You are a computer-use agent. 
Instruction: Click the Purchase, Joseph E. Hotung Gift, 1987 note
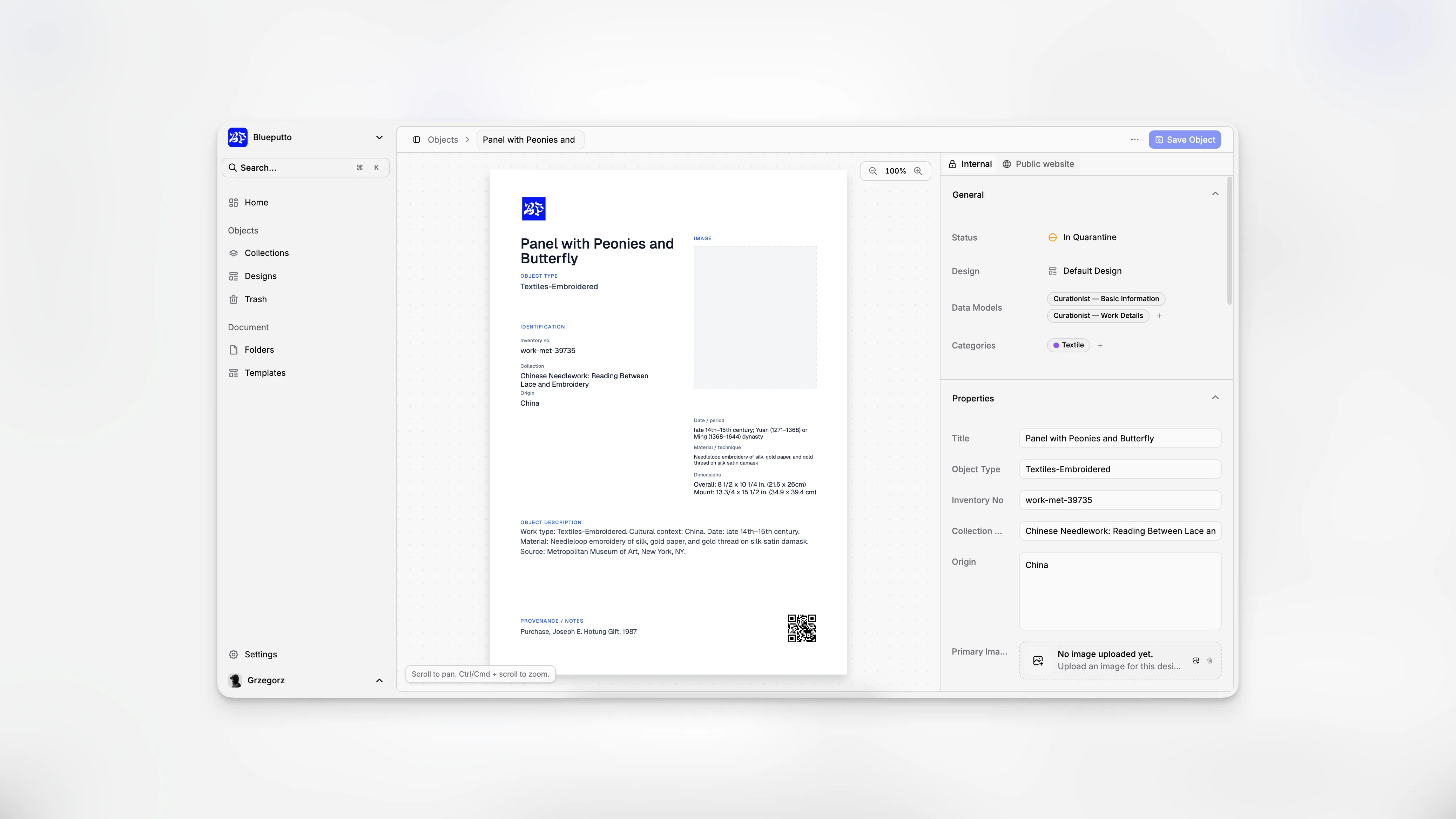pyautogui.click(x=578, y=632)
